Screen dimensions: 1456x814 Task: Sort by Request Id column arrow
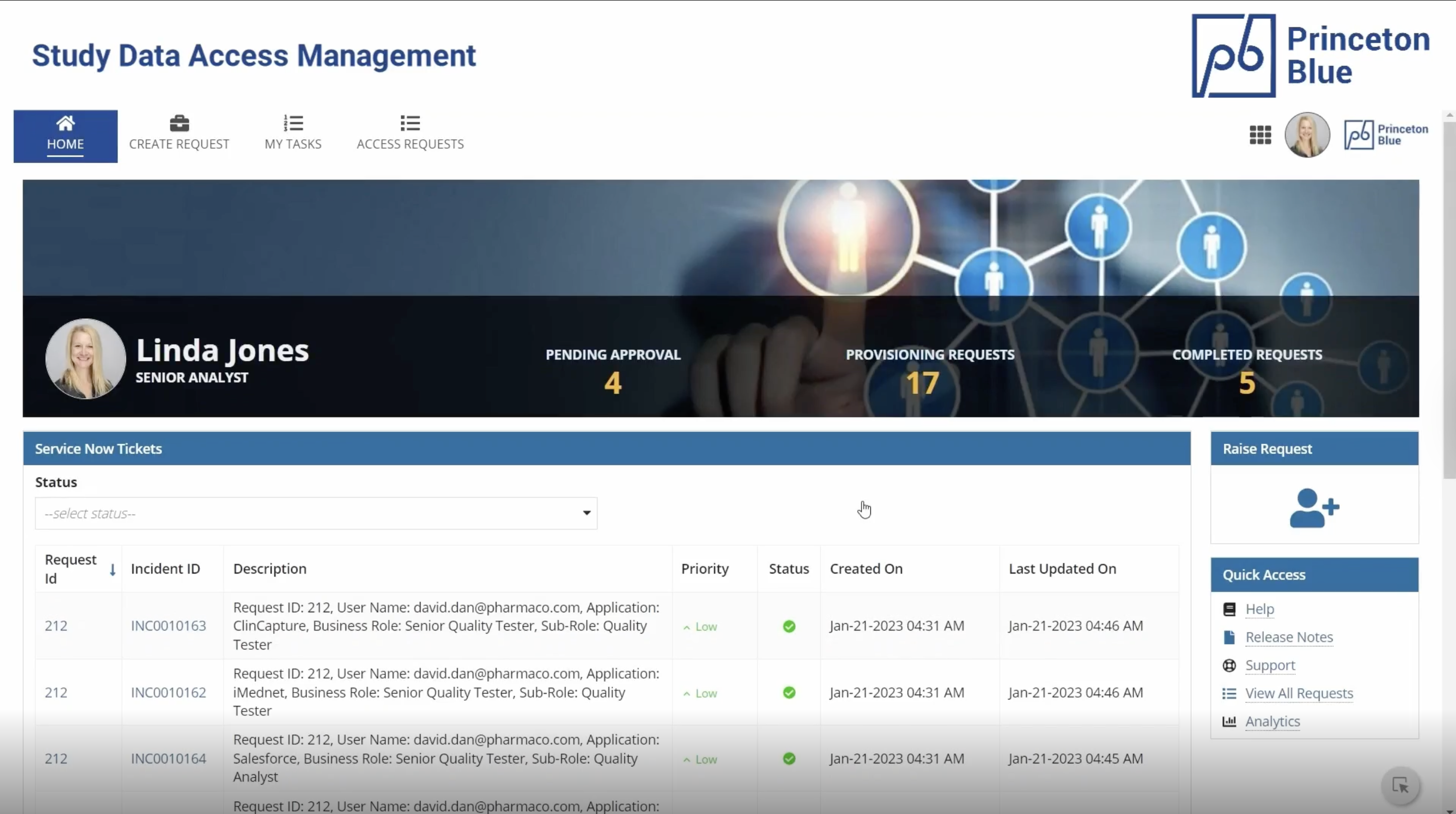click(113, 570)
